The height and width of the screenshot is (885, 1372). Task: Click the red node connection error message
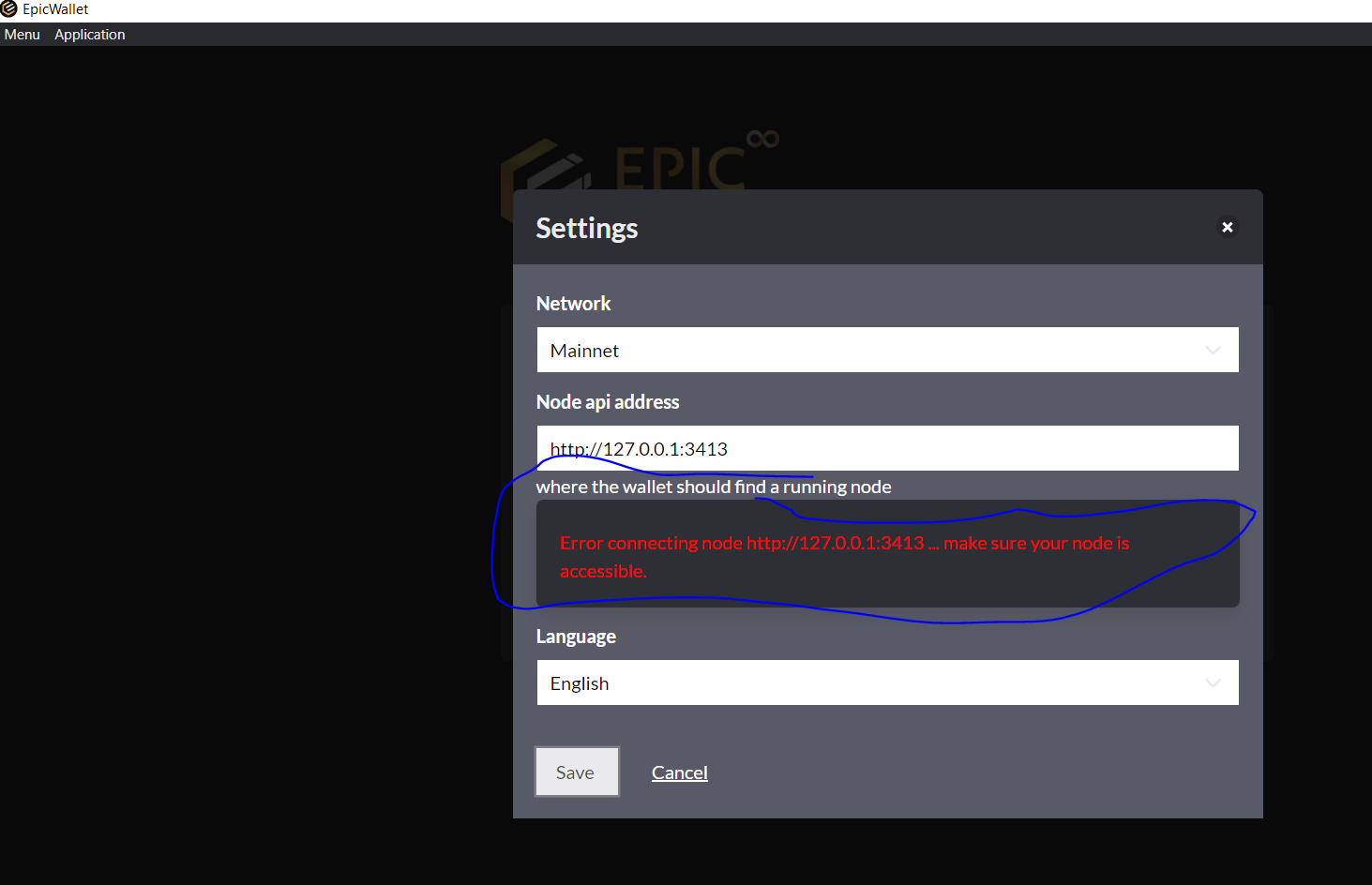click(843, 556)
